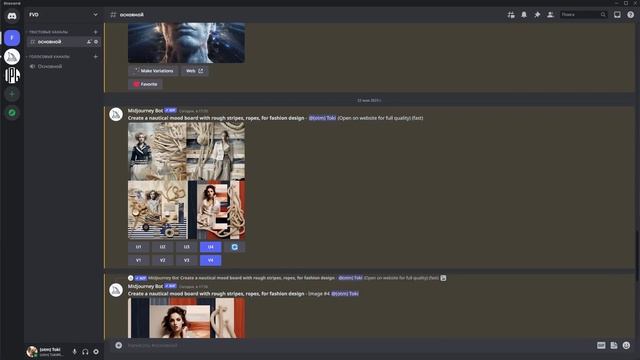Select the F server icon
This screenshot has width=640, height=360.
coord(12,38)
